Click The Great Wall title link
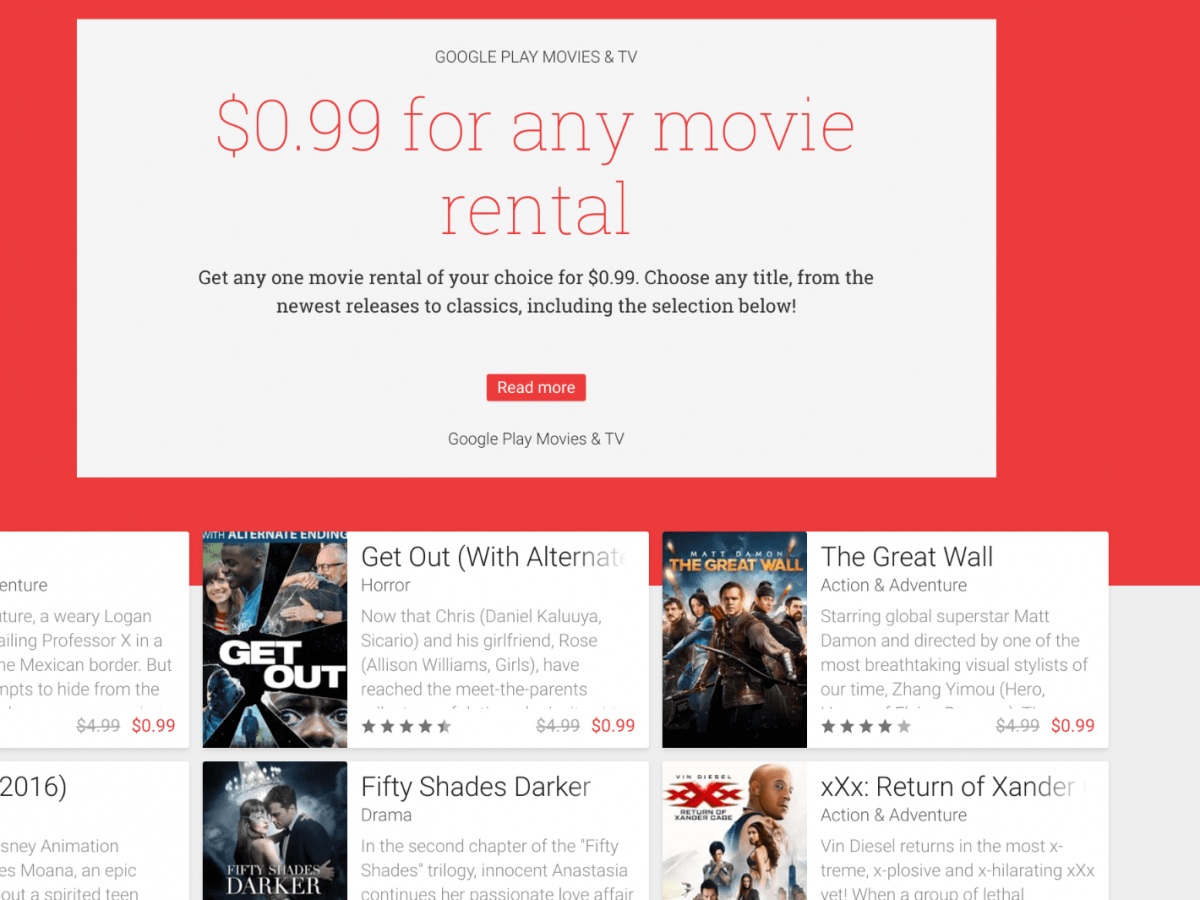The width and height of the screenshot is (1200, 900). [x=907, y=557]
